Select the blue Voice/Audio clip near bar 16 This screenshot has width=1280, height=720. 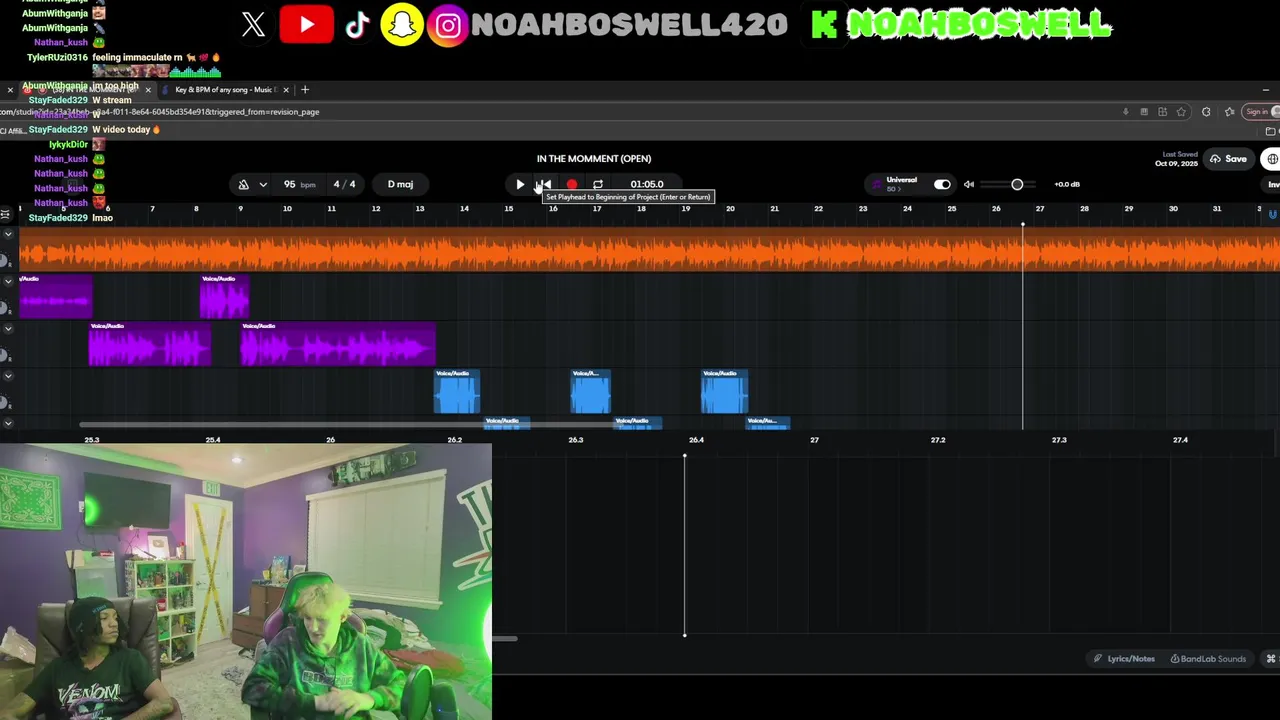coord(590,391)
